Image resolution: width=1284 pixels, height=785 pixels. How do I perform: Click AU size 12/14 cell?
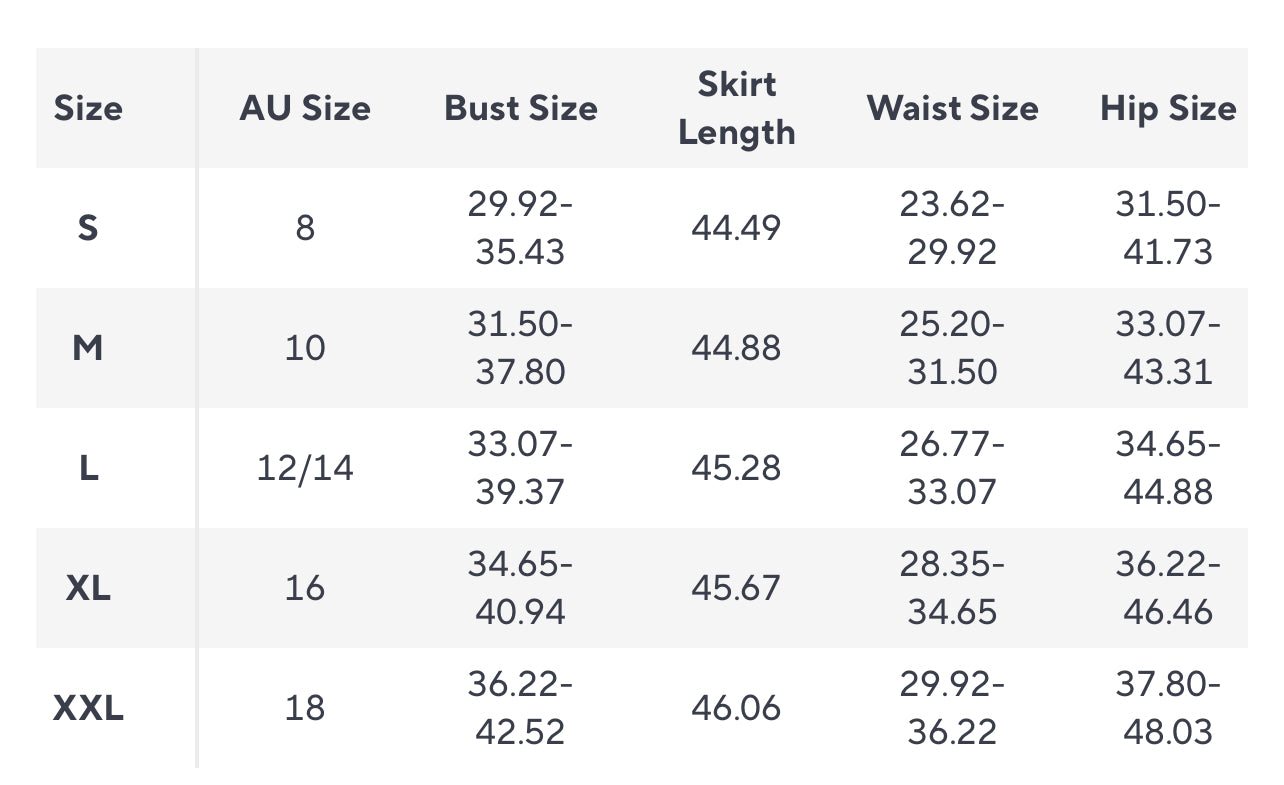[x=305, y=468]
